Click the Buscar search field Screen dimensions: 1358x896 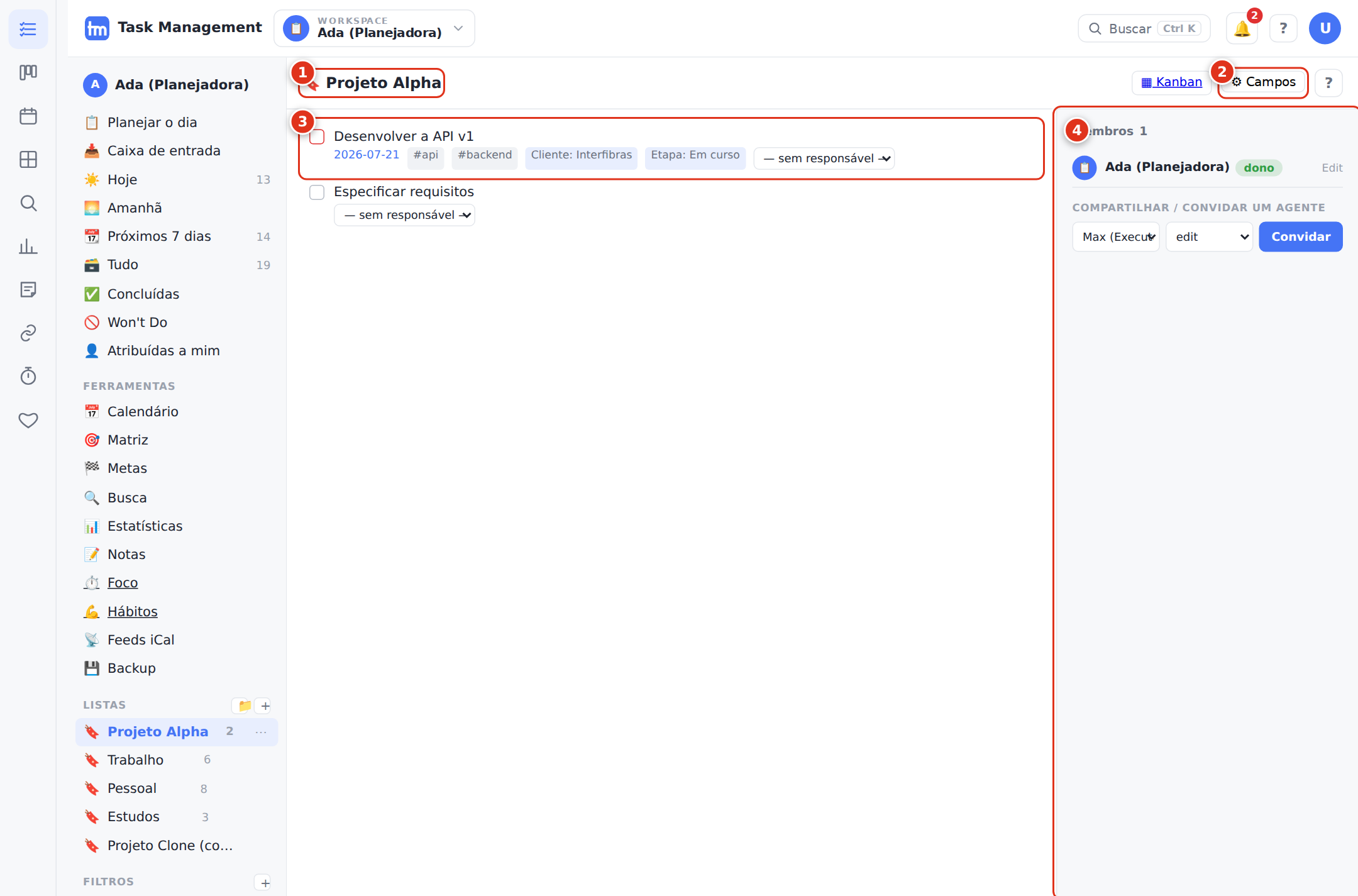tap(1144, 29)
